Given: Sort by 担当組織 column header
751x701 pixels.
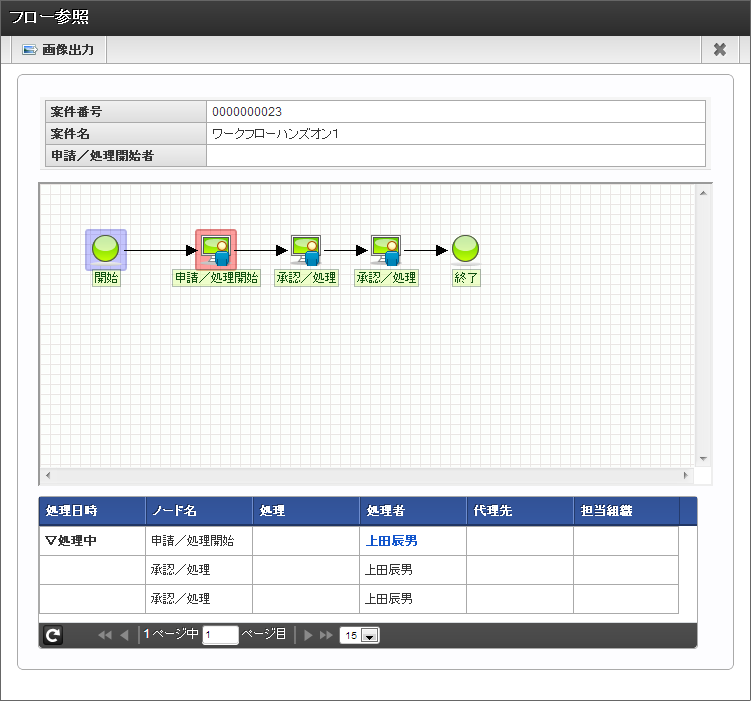Looking at the screenshot, I should 626,511.
